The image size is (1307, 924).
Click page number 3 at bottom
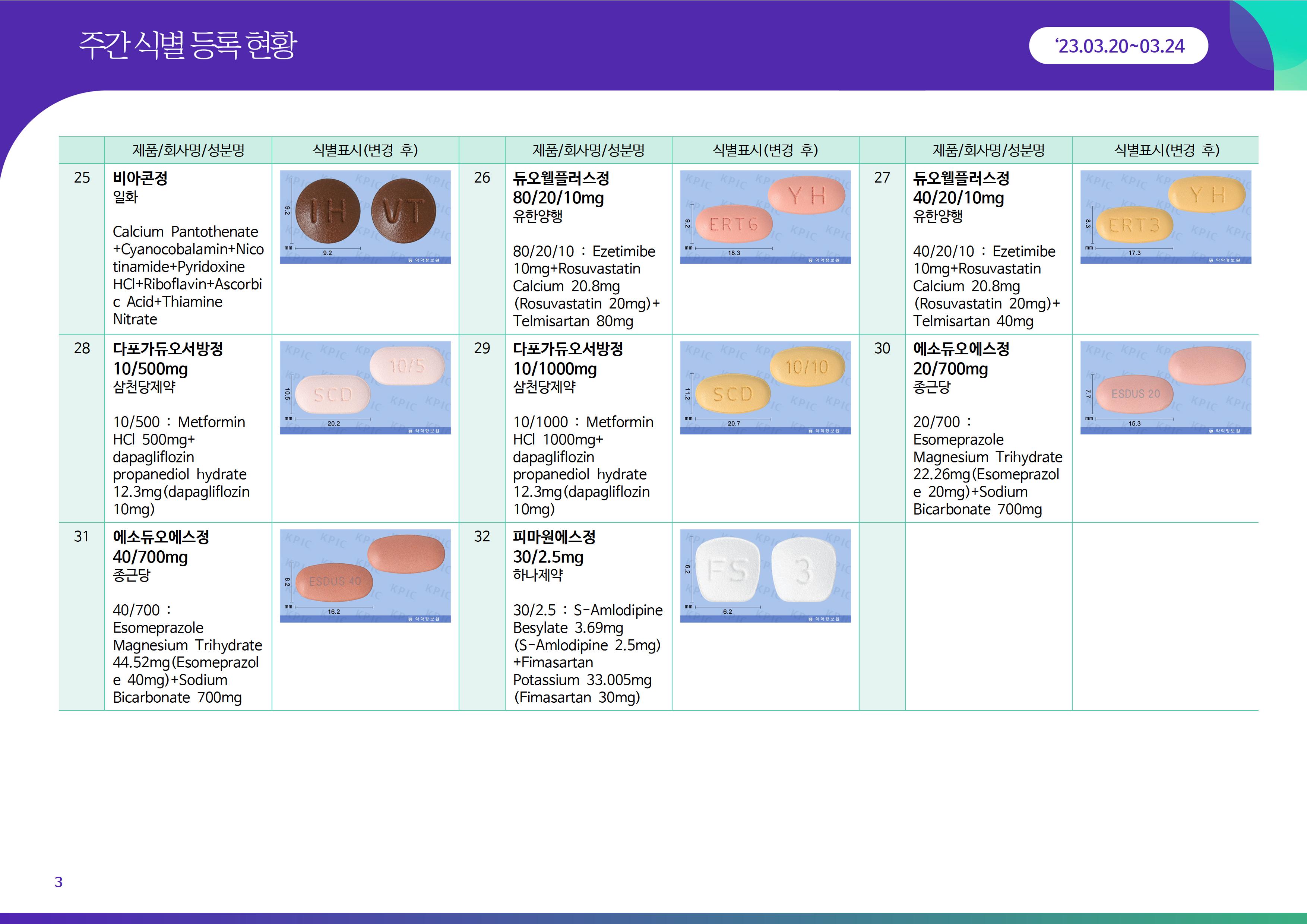[58, 882]
